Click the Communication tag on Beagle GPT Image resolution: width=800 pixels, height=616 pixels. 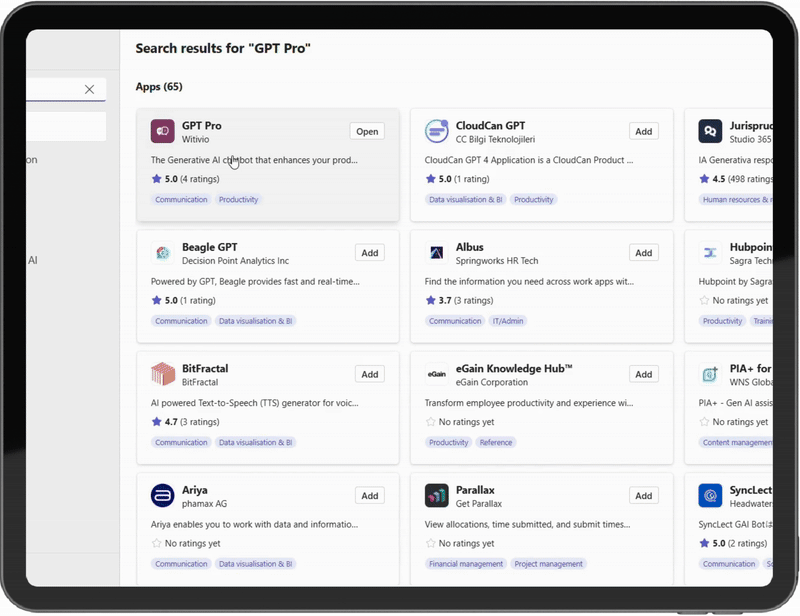[x=181, y=321]
